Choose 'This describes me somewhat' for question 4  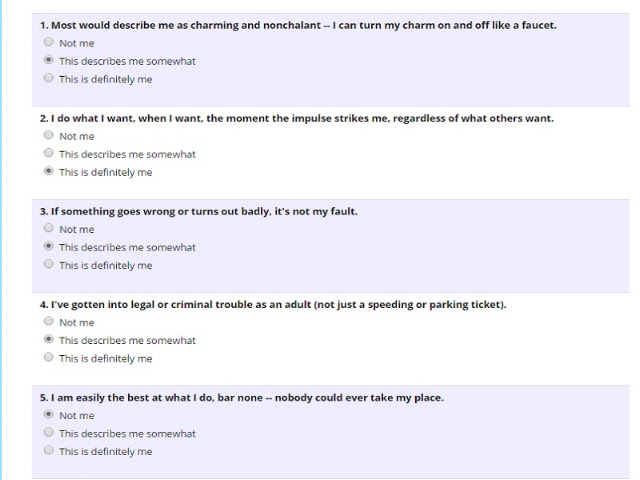click(49, 339)
